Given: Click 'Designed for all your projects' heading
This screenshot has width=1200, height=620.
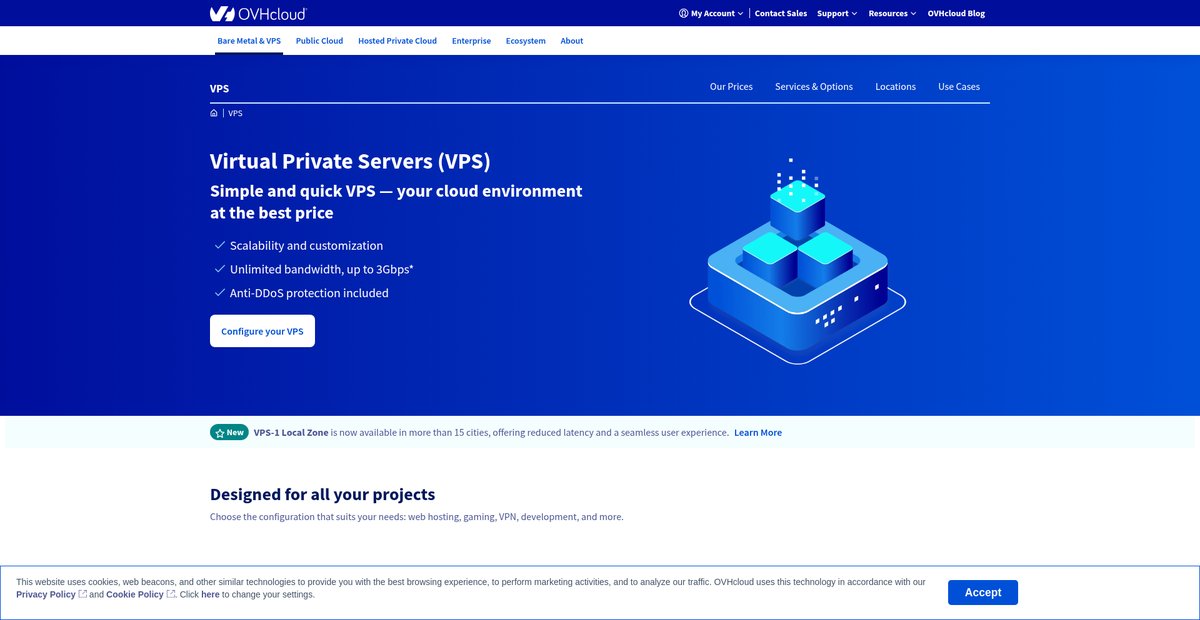Looking at the screenshot, I should pos(322,494).
